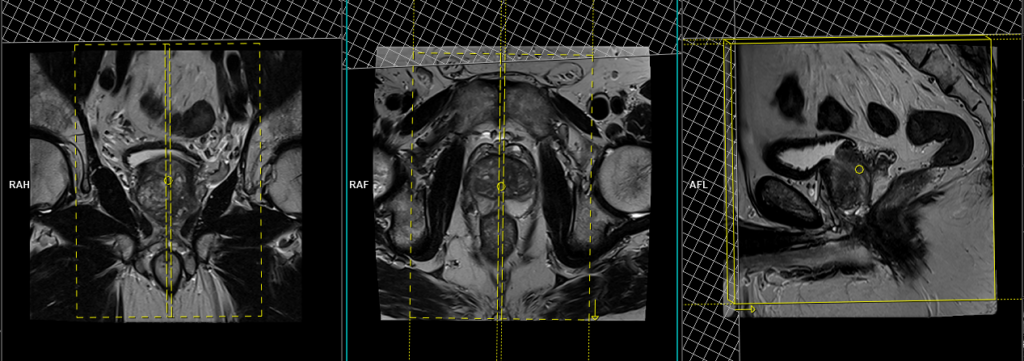Click the yellow center circle in AFL view
1024x361 pixels.
pyautogui.click(x=859, y=169)
